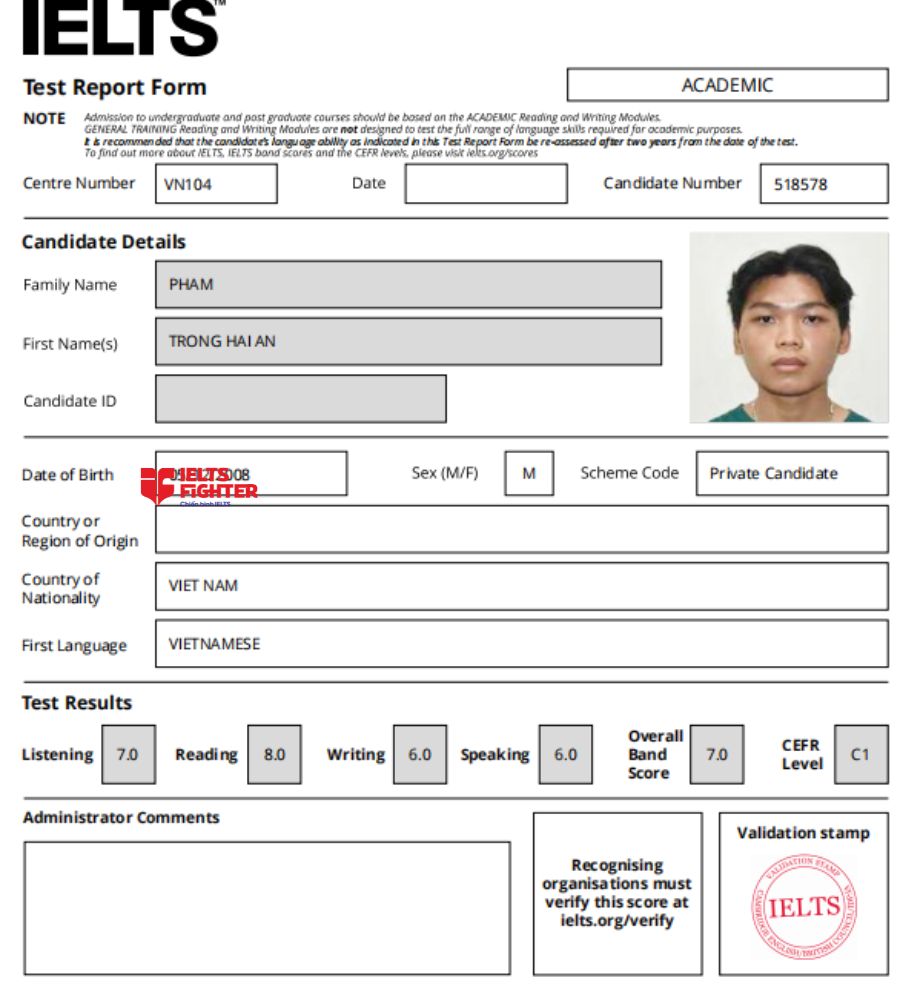Click the CEFR Level label
900x1000 pixels.
click(x=802, y=754)
